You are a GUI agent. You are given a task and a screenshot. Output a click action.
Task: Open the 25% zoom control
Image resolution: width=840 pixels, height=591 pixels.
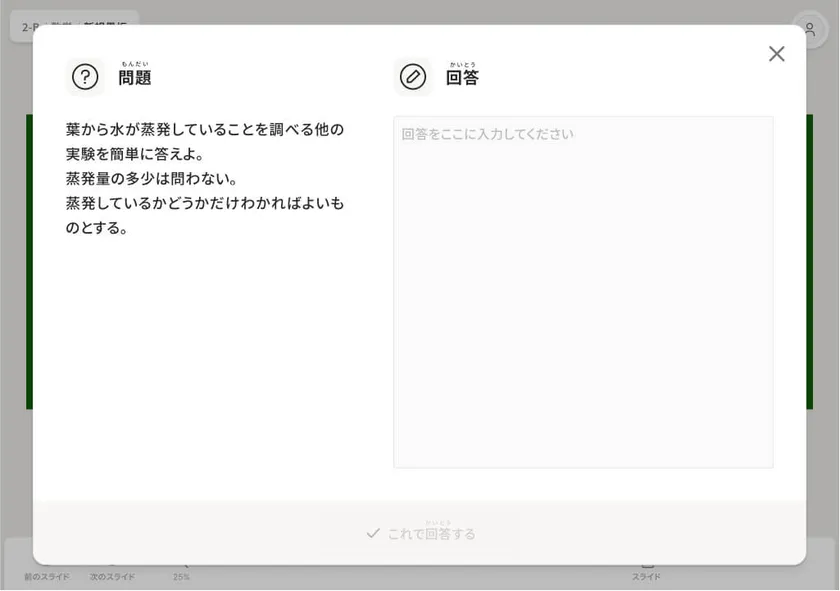181,577
